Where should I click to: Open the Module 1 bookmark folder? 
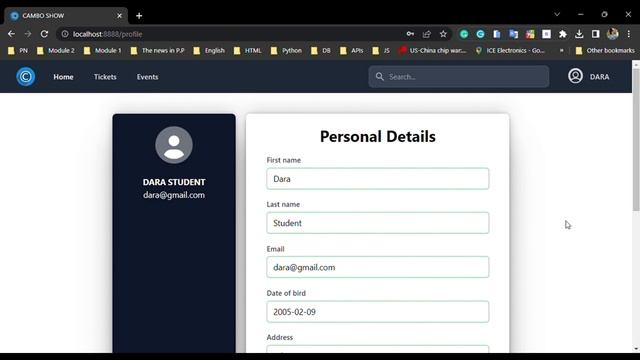point(102,51)
